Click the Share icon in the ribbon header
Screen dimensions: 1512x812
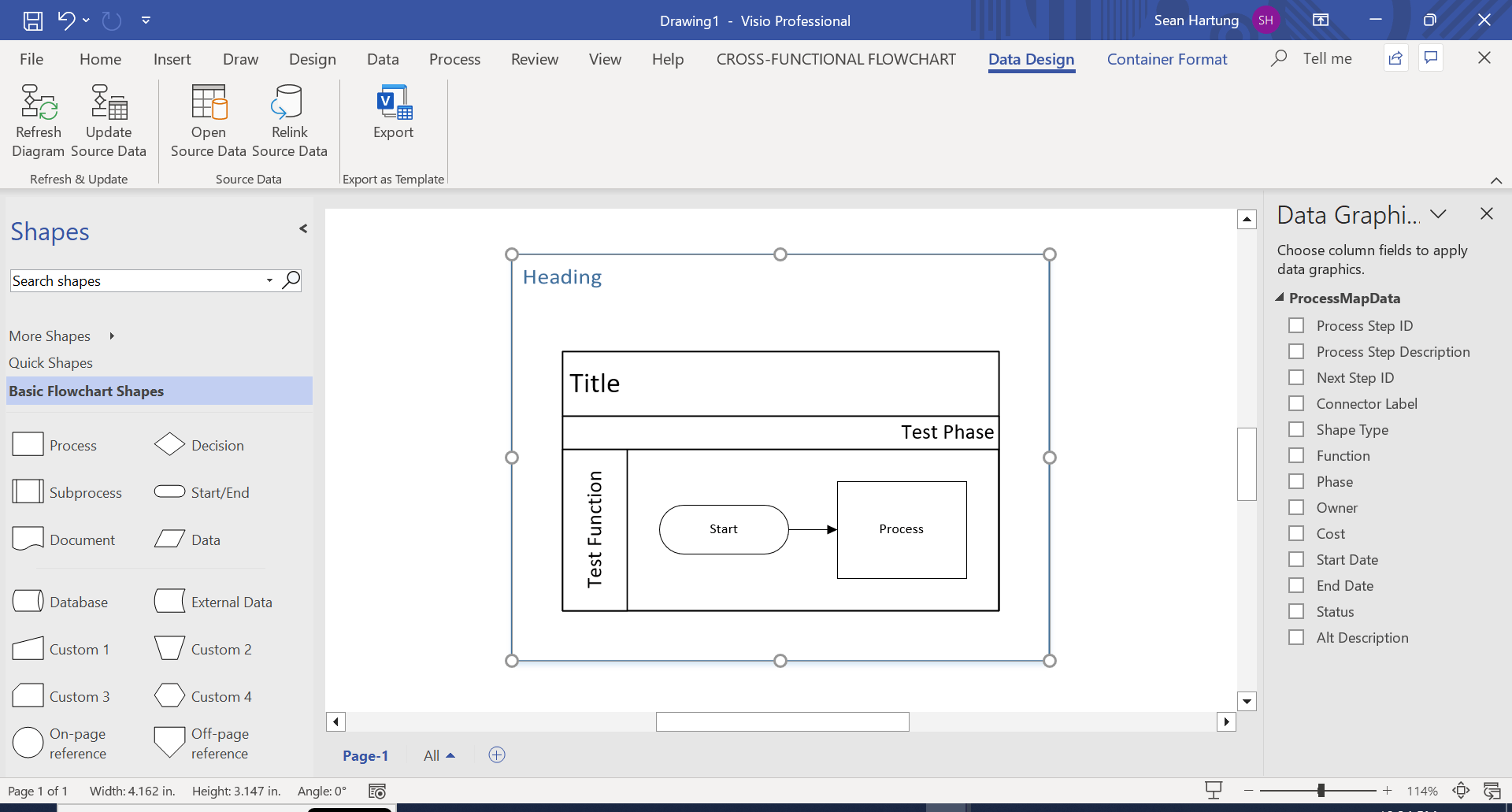tap(1395, 58)
